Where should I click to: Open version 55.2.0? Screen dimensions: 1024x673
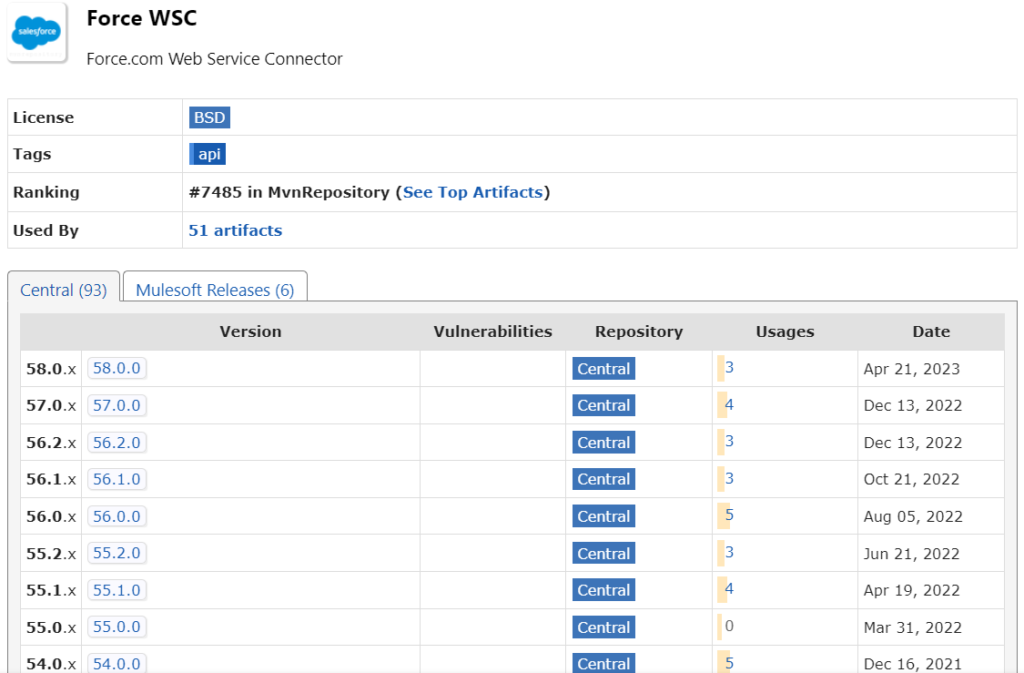tap(117, 553)
